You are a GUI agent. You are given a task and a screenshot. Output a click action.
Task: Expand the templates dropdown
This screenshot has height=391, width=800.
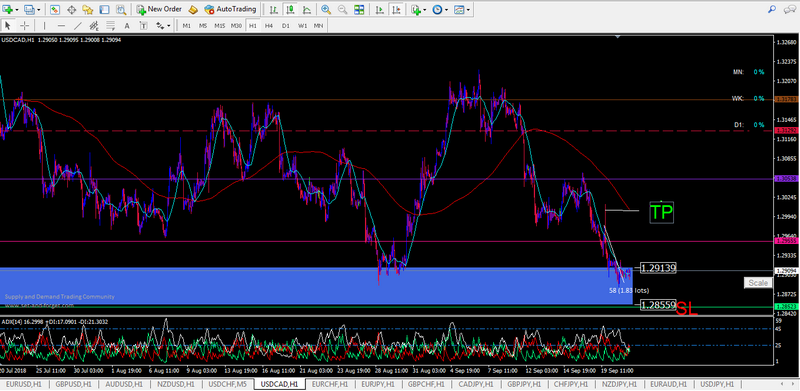coord(468,10)
